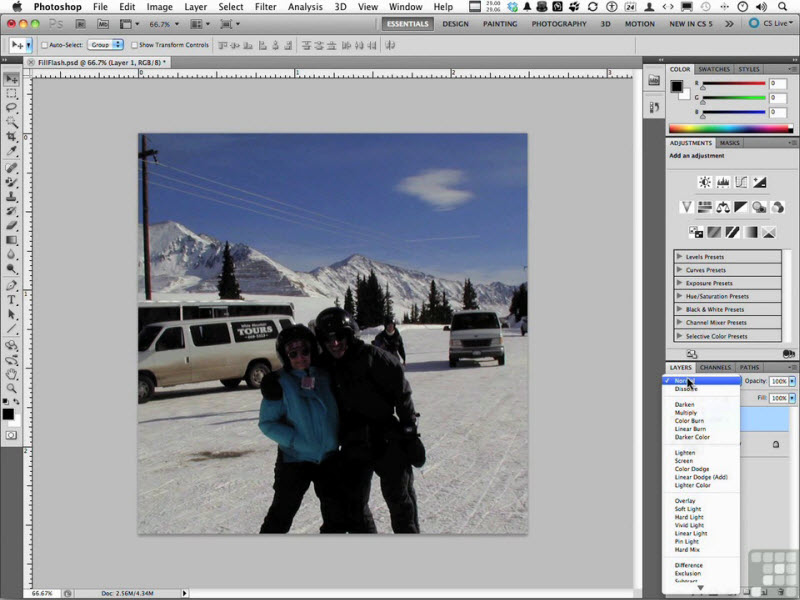Expand Hue/Saturation Presets list
Viewport: 800px width, 600px height.
click(x=680, y=296)
